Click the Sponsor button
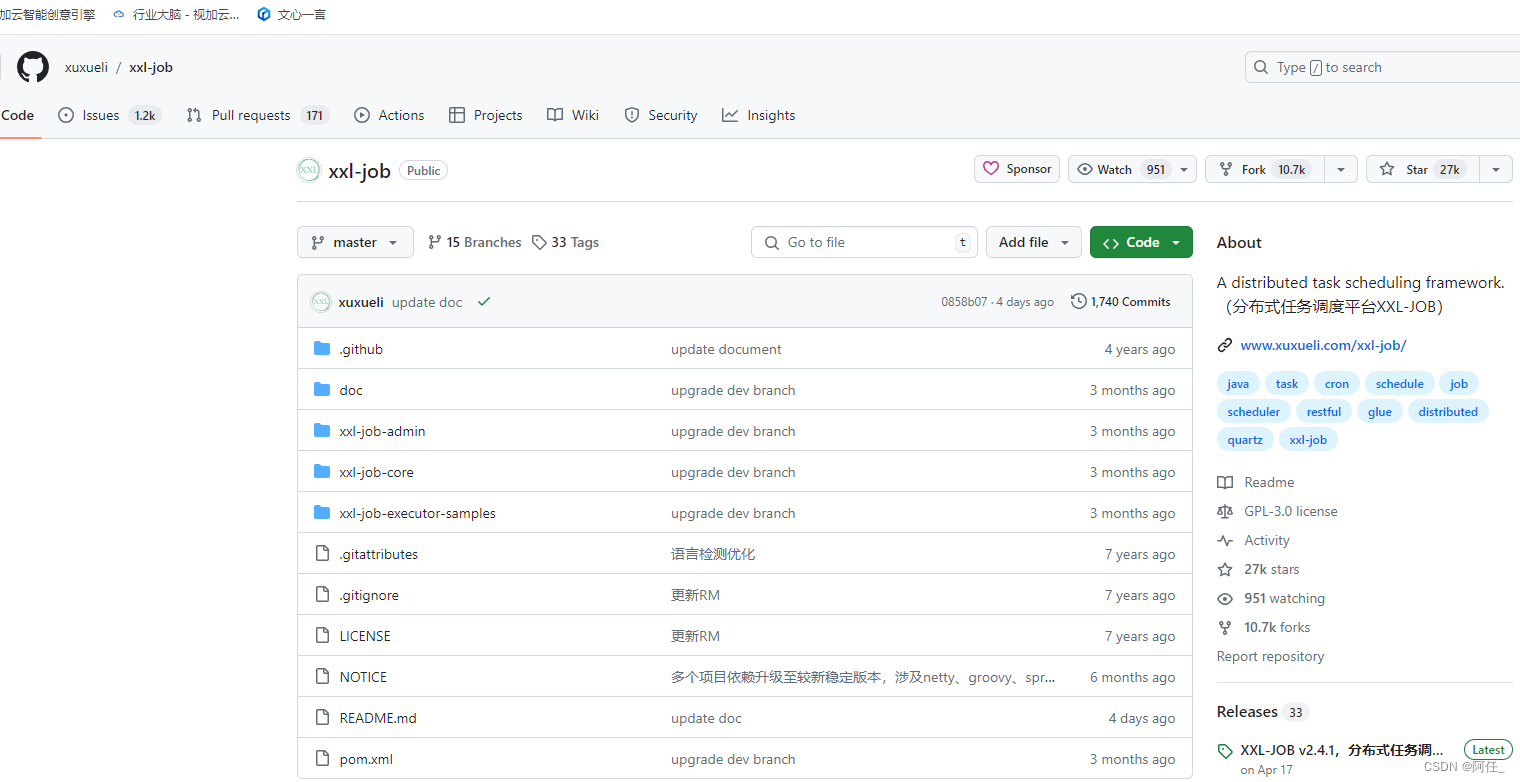The image size is (1520, 782). click(1017, 169)
